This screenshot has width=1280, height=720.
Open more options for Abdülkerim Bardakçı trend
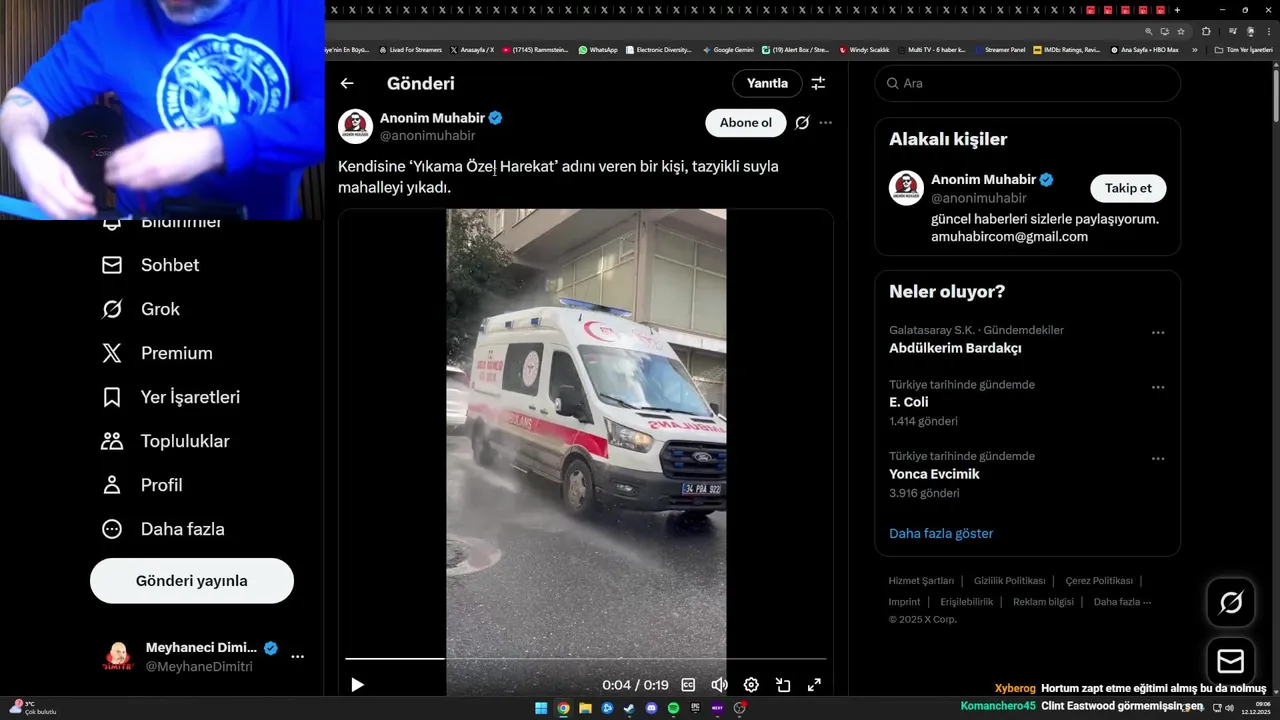[x=1158, y=333]
